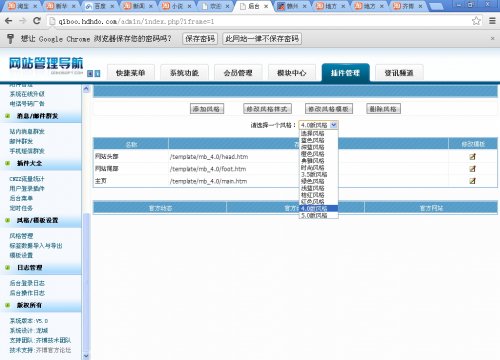Image resolution: width=500 pixels, height=360 pixels.
Task: Open 手机短信群发 in sidebar
Action: point(27,151)
